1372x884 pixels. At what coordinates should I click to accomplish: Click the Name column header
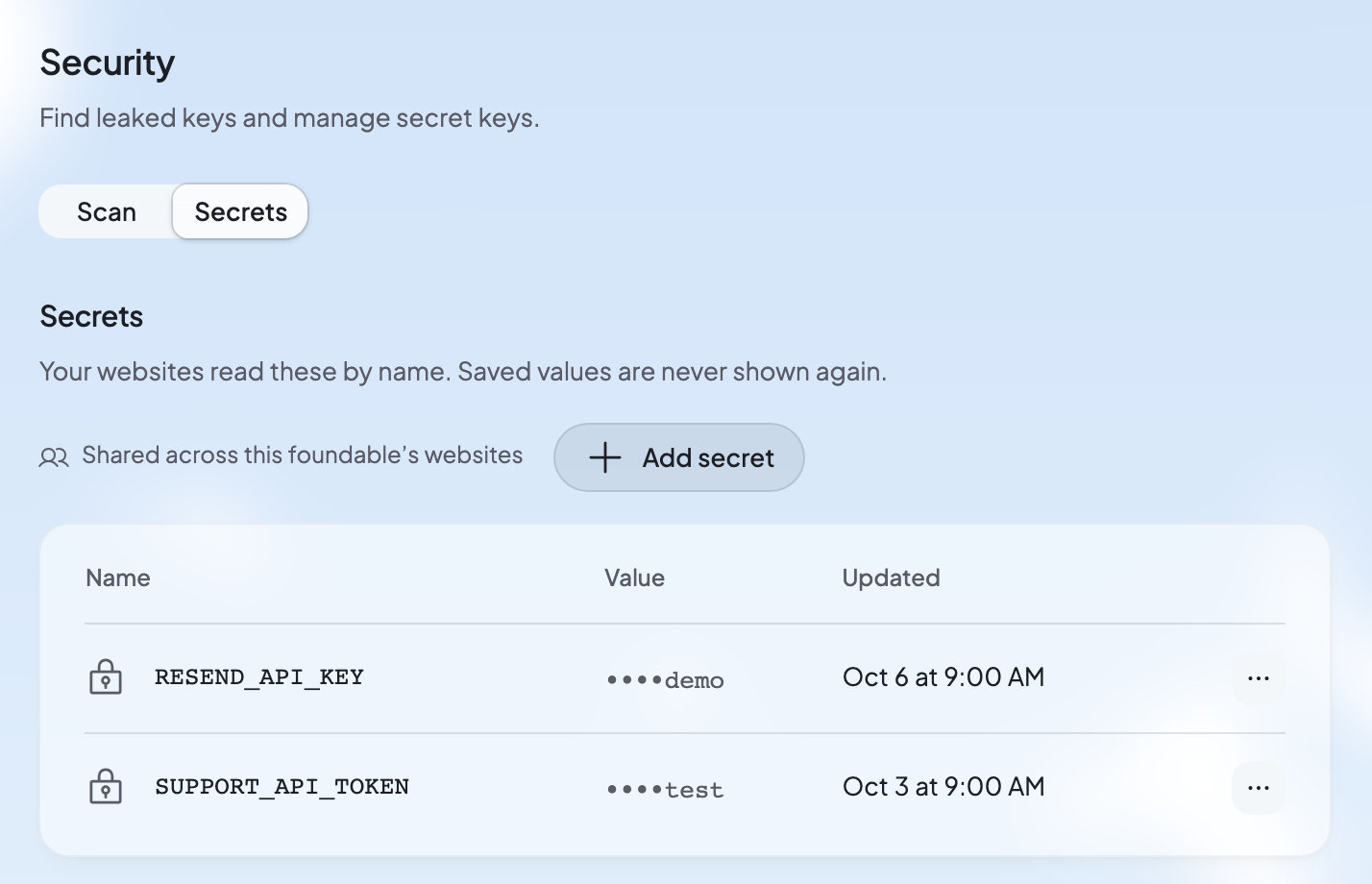tap(118, 577)
